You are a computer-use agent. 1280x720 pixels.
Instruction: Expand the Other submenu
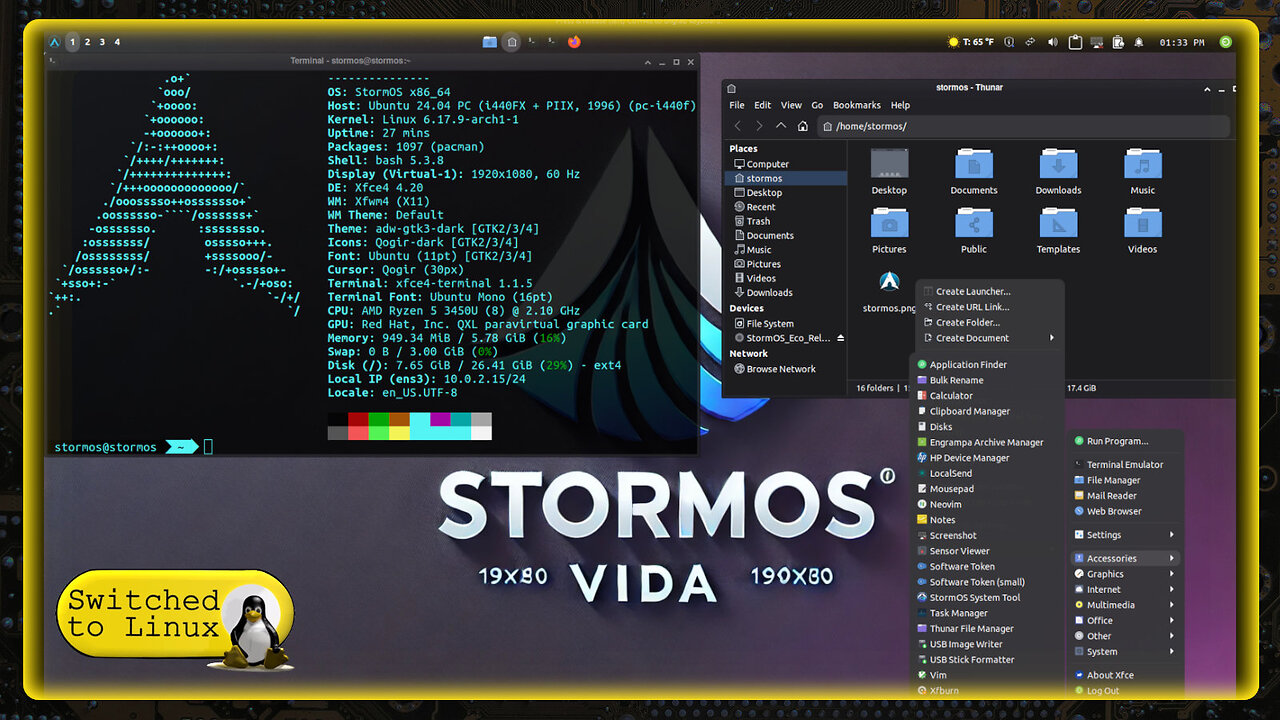1125,636
